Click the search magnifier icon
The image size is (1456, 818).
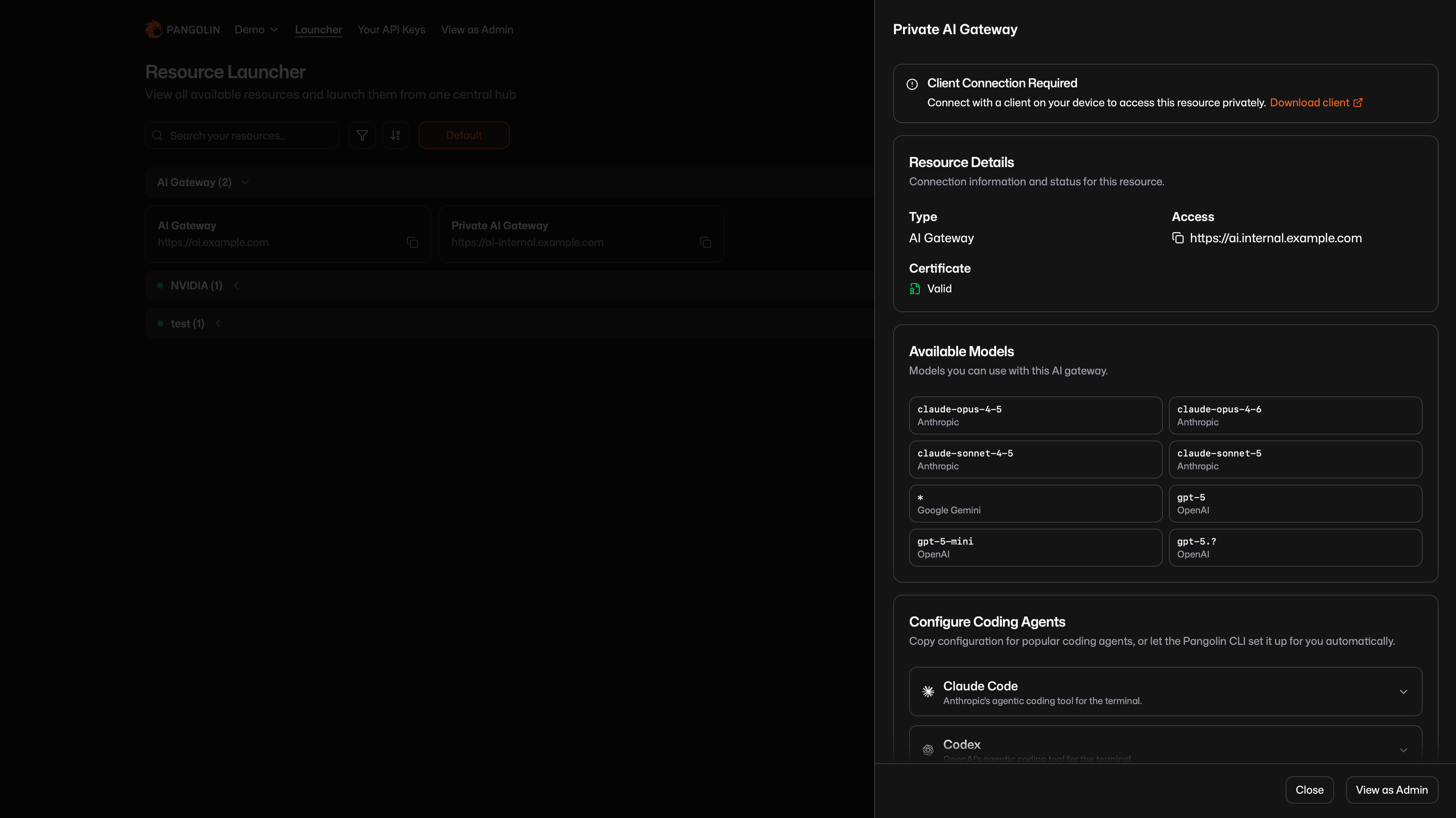158,135
